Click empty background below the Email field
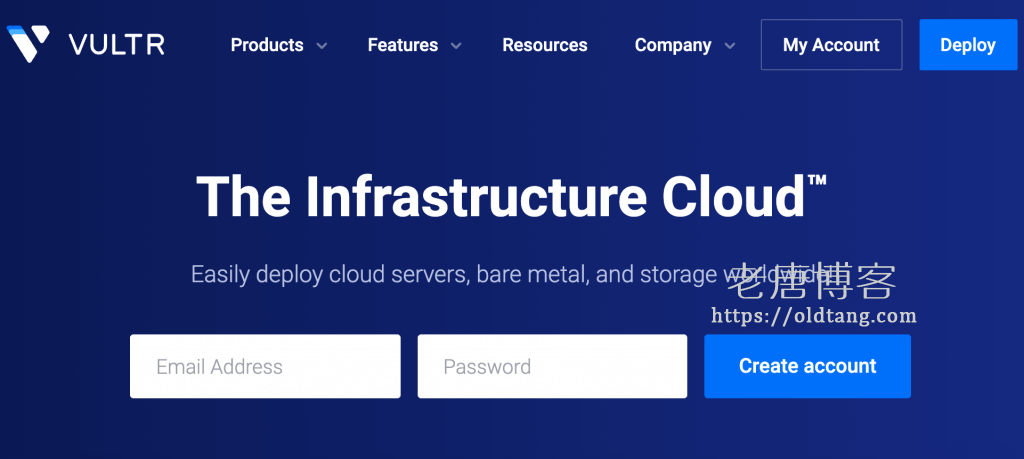The height and width of the screenshot is (459, 1024). [x=265, y=430]
